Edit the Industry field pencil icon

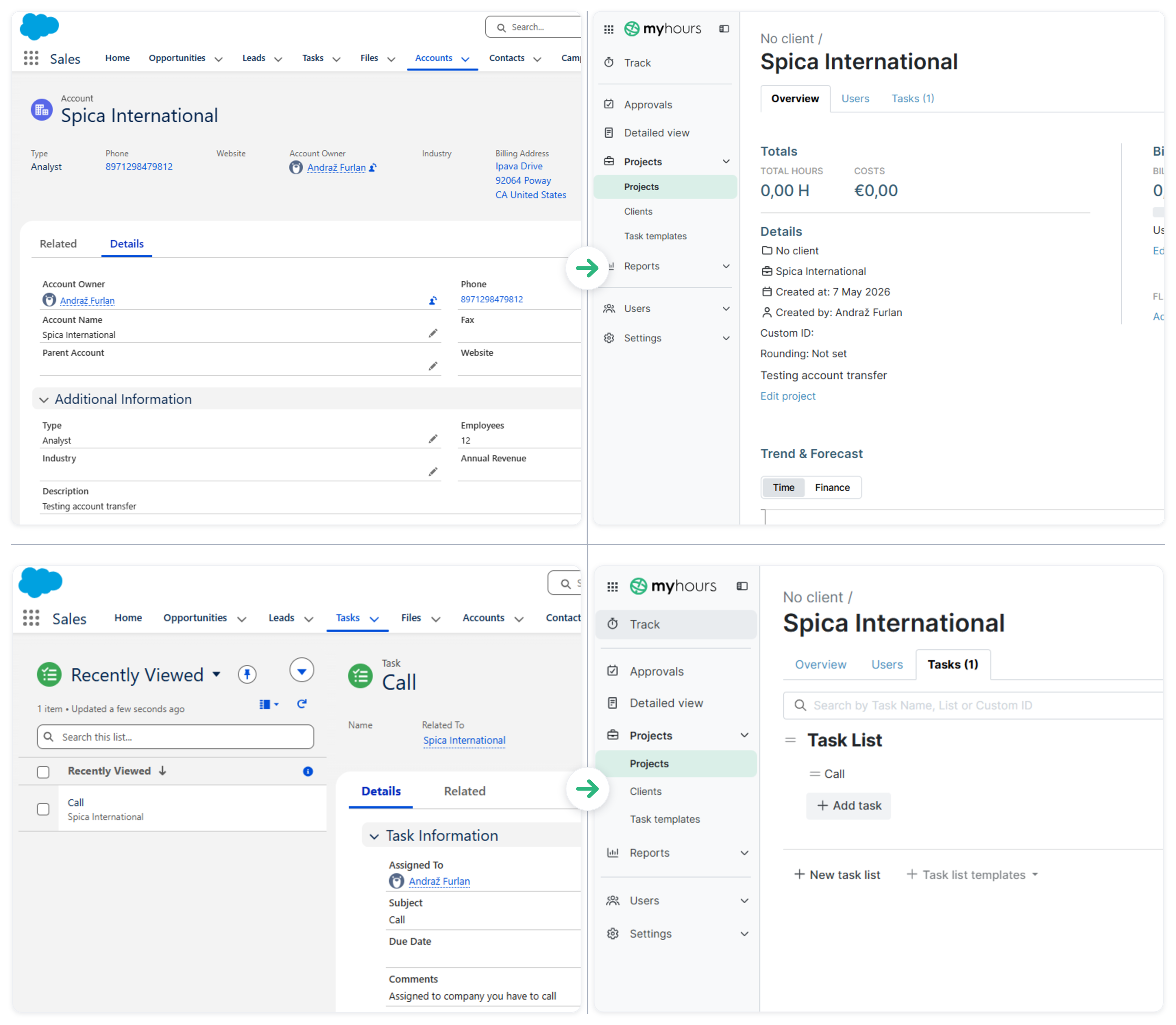433,472
